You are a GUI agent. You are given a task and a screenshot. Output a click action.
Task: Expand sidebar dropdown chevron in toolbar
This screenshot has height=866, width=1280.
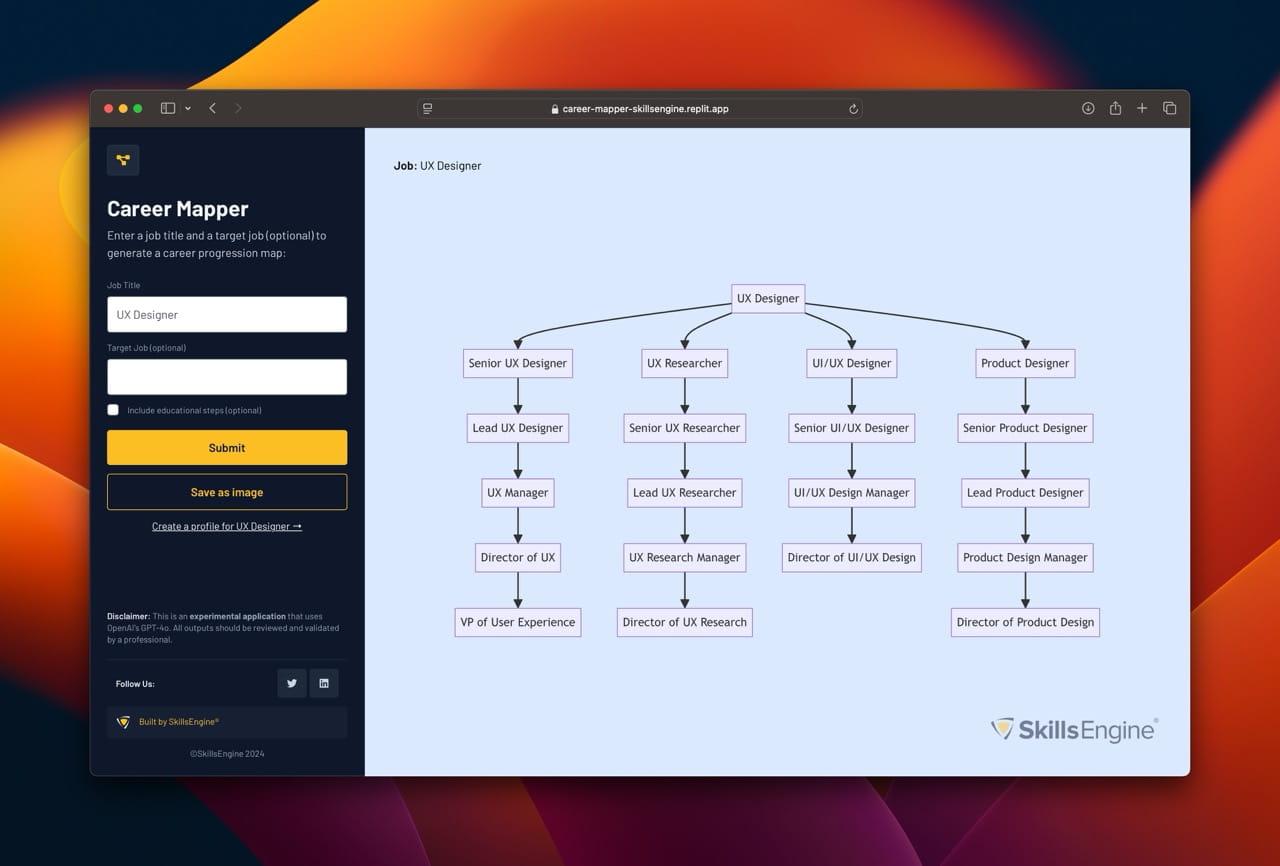point(188,108)
